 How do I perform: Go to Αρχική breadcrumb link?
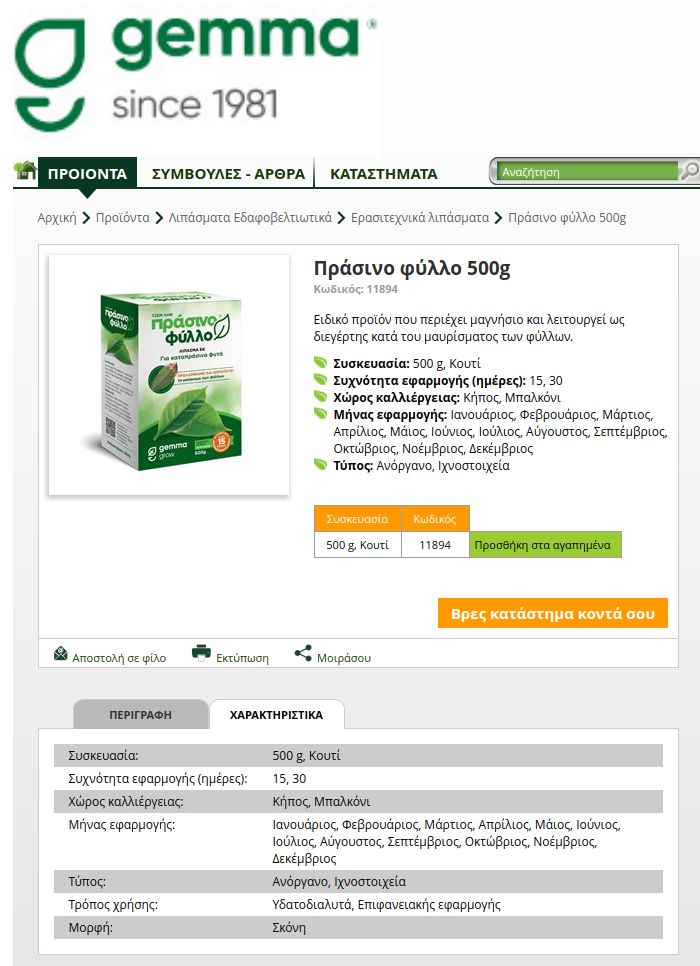pos(57,217)
